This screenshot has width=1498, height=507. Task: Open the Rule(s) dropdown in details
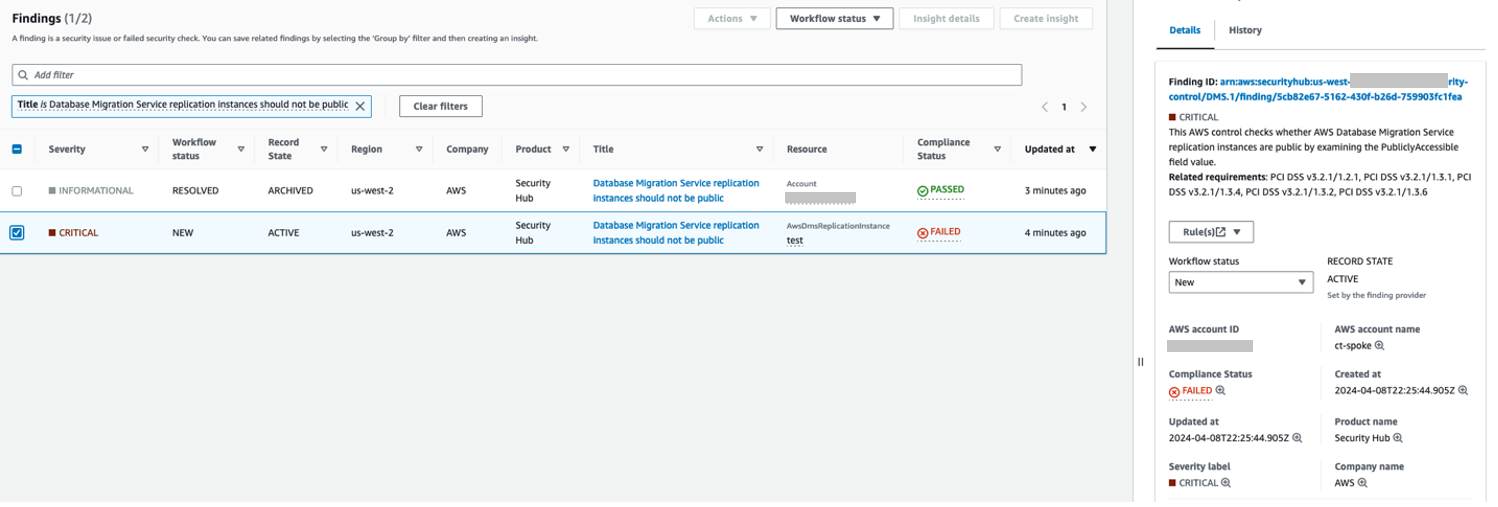(1211, 232)
